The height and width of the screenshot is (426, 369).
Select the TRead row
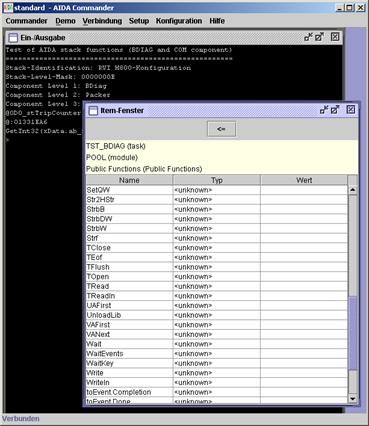pos(217,286)
